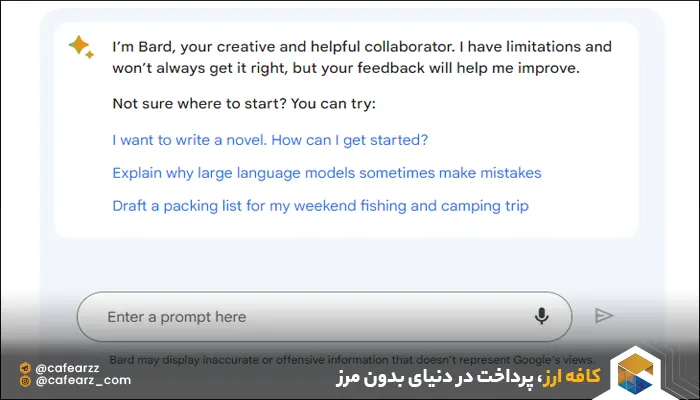Screen dimensions: 700x400
Task: Click the @cafearz_com handle text
Action: click(82, 381)
